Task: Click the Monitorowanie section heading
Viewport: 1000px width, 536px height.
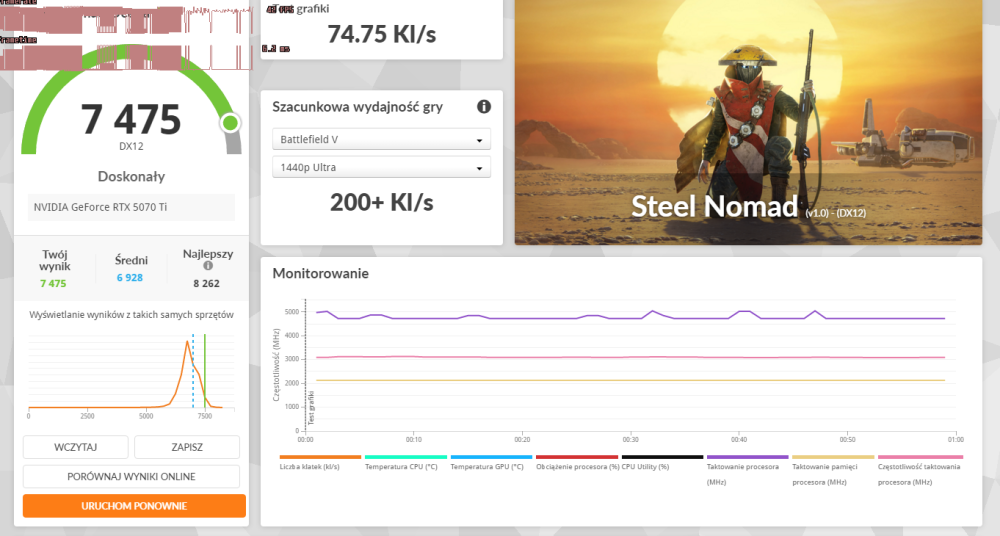Action: point(321,273)
